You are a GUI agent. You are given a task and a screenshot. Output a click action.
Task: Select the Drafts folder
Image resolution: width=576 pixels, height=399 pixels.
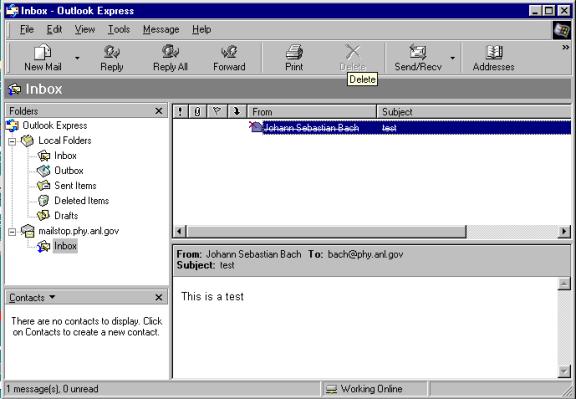click(x=66, y=216)
